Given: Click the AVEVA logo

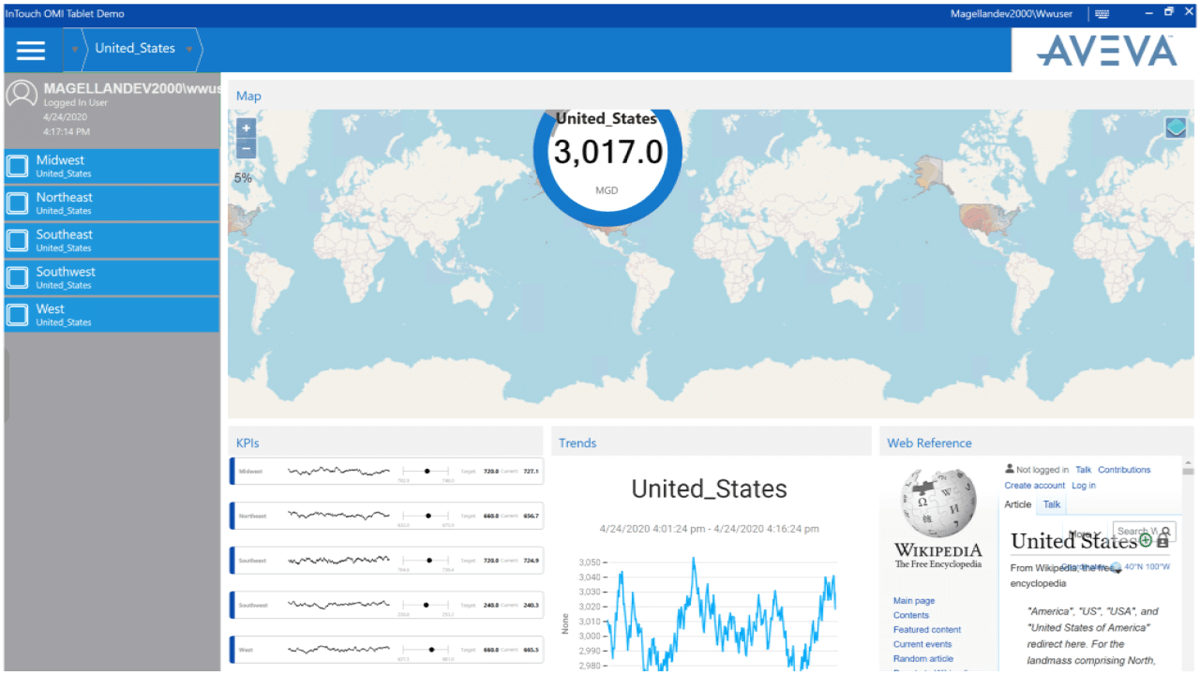Looking at the screenshot, I should (x=1106, y=50).
